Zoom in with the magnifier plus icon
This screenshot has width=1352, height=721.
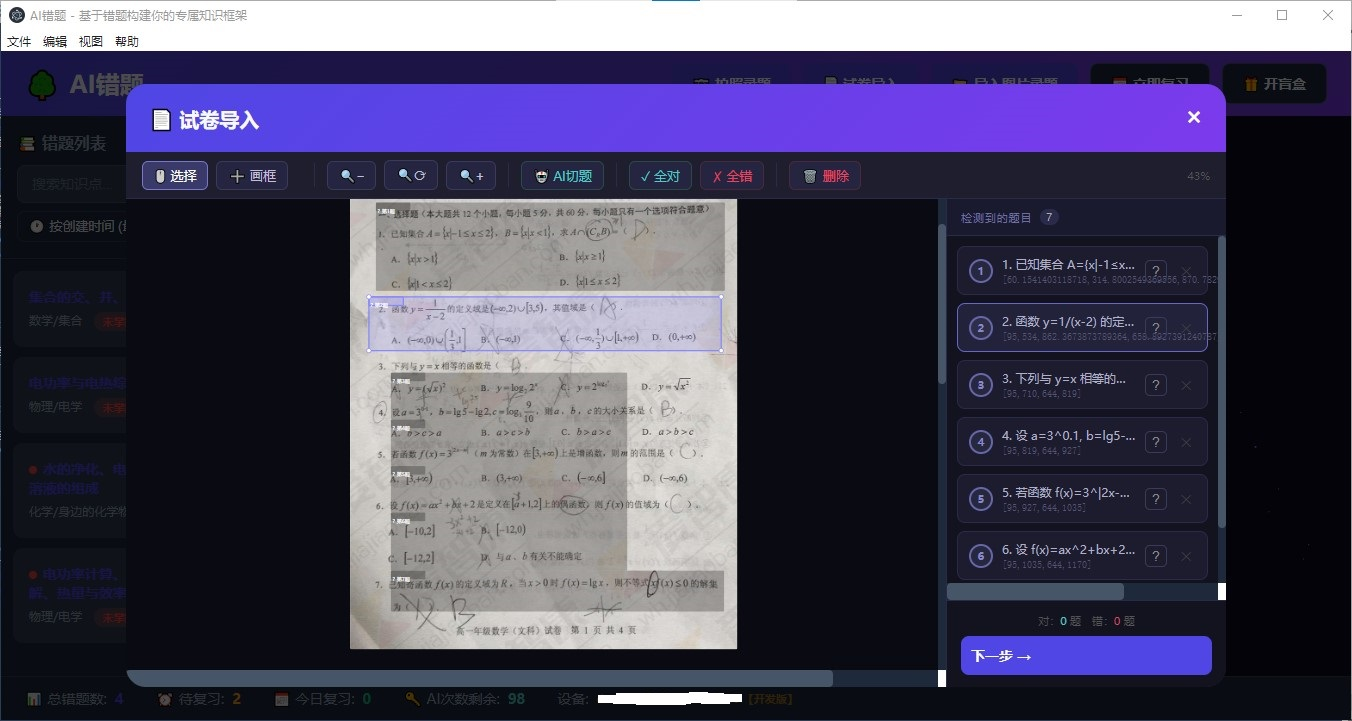(471, 176)
